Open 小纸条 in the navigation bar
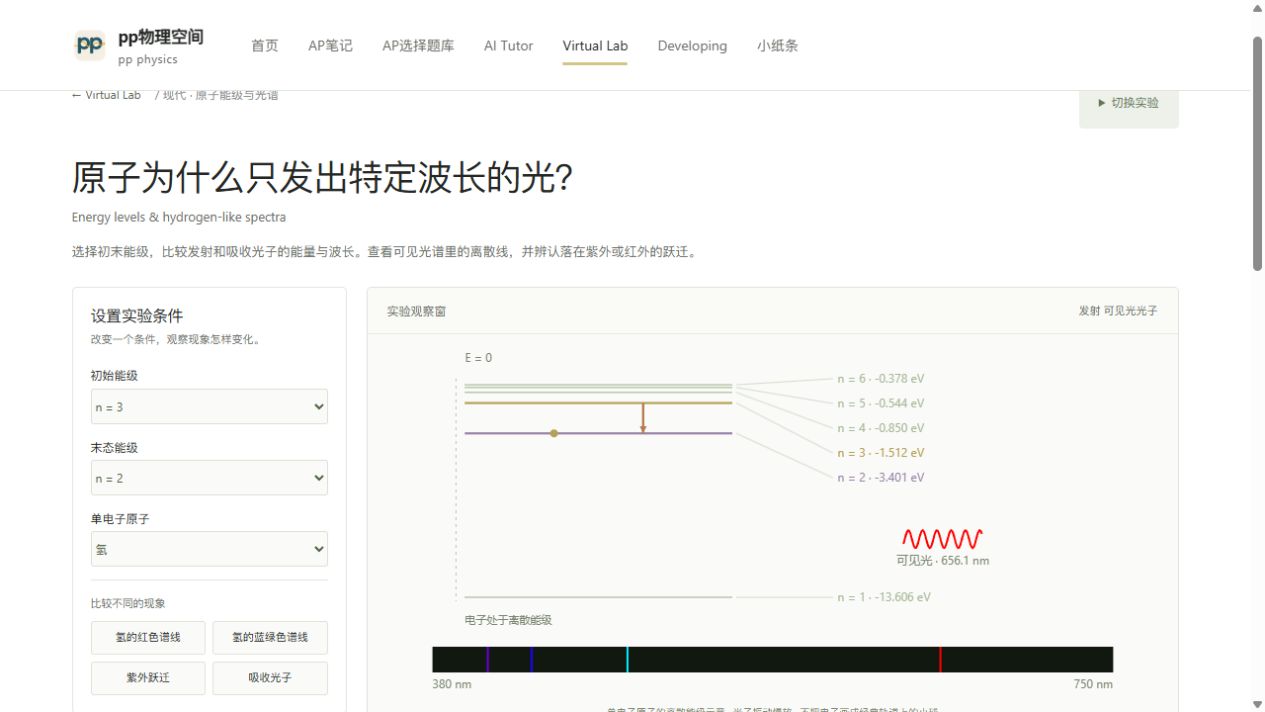The height and width of the screenshot is (712, 1265). [777, 46]
